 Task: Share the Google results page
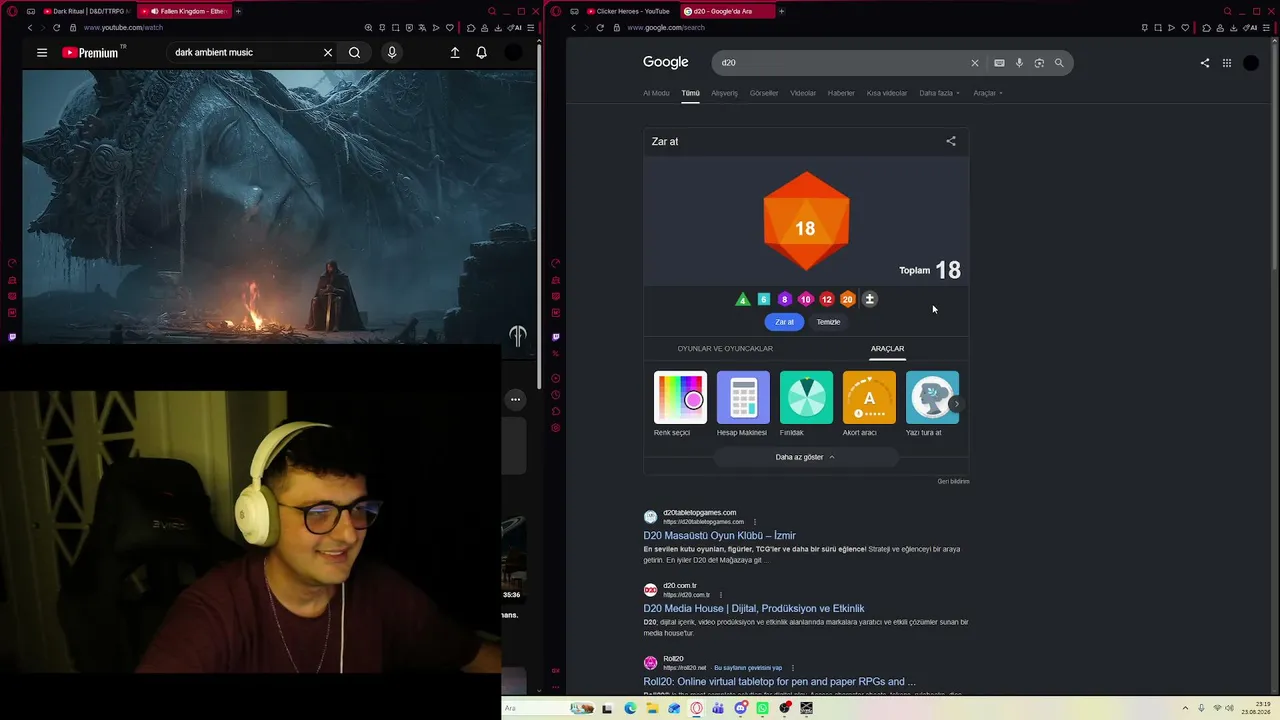pyautogui.click(x=1205, y=63)
